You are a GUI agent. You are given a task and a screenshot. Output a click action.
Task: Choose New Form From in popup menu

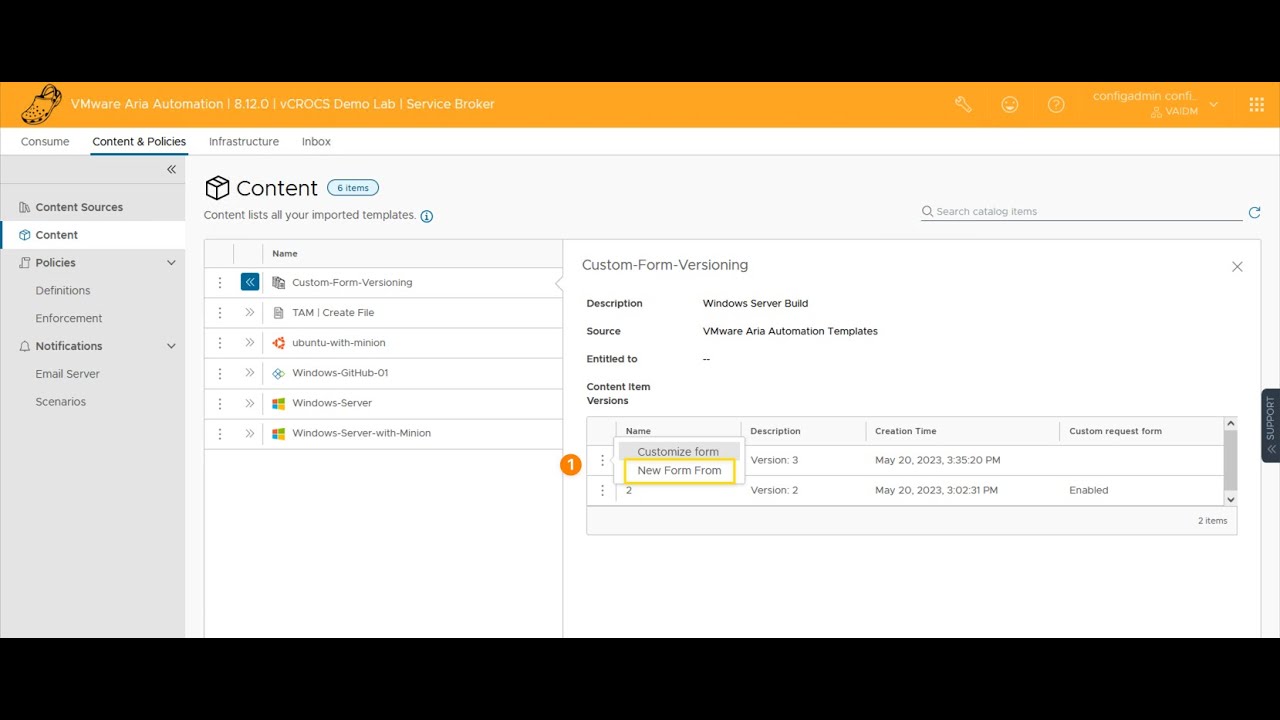(679, 471)
